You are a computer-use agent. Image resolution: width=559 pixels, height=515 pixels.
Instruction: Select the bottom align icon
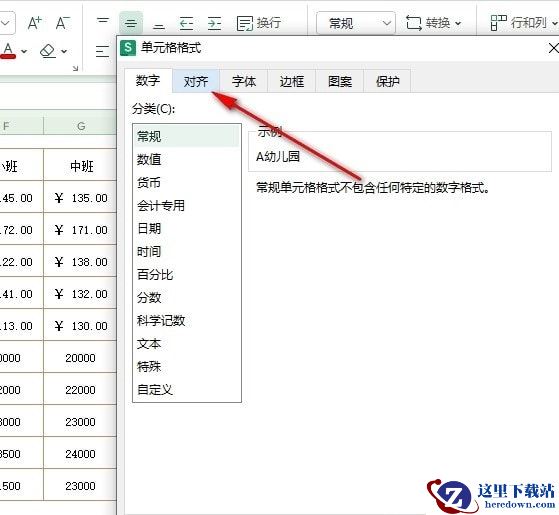click(159, 26)
